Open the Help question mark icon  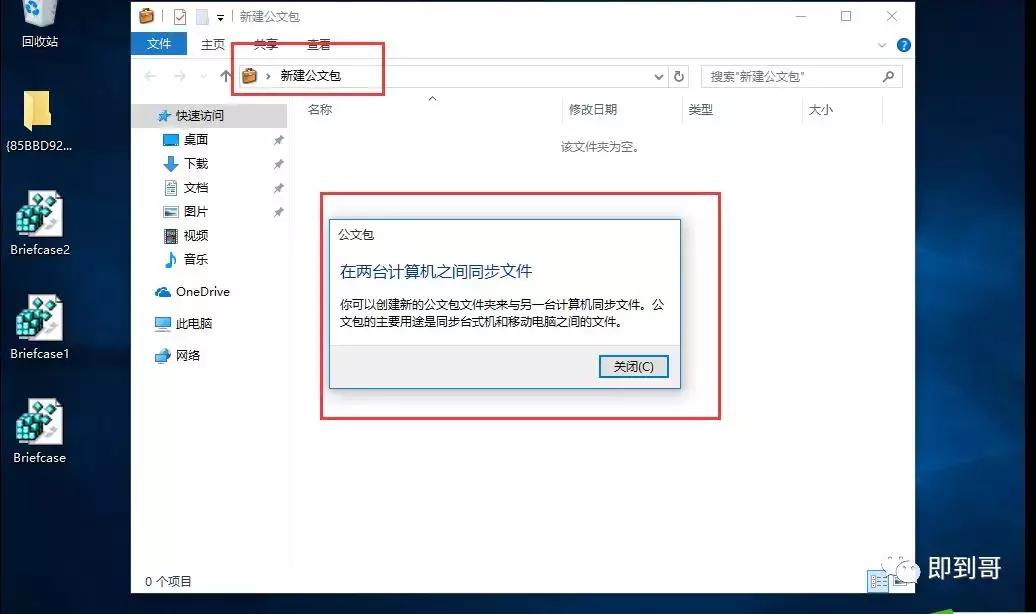pyautogui.click(x=903, y=44)
